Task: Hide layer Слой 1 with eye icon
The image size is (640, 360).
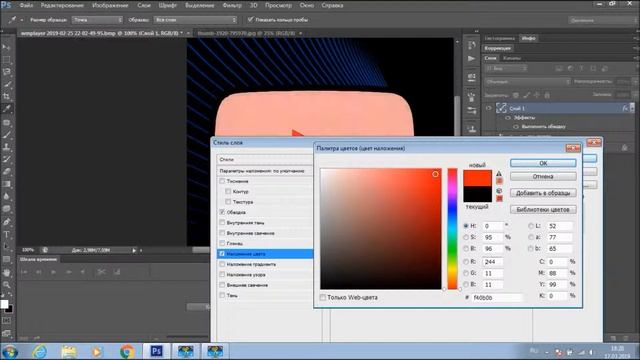Action: (x=488, y=108)
